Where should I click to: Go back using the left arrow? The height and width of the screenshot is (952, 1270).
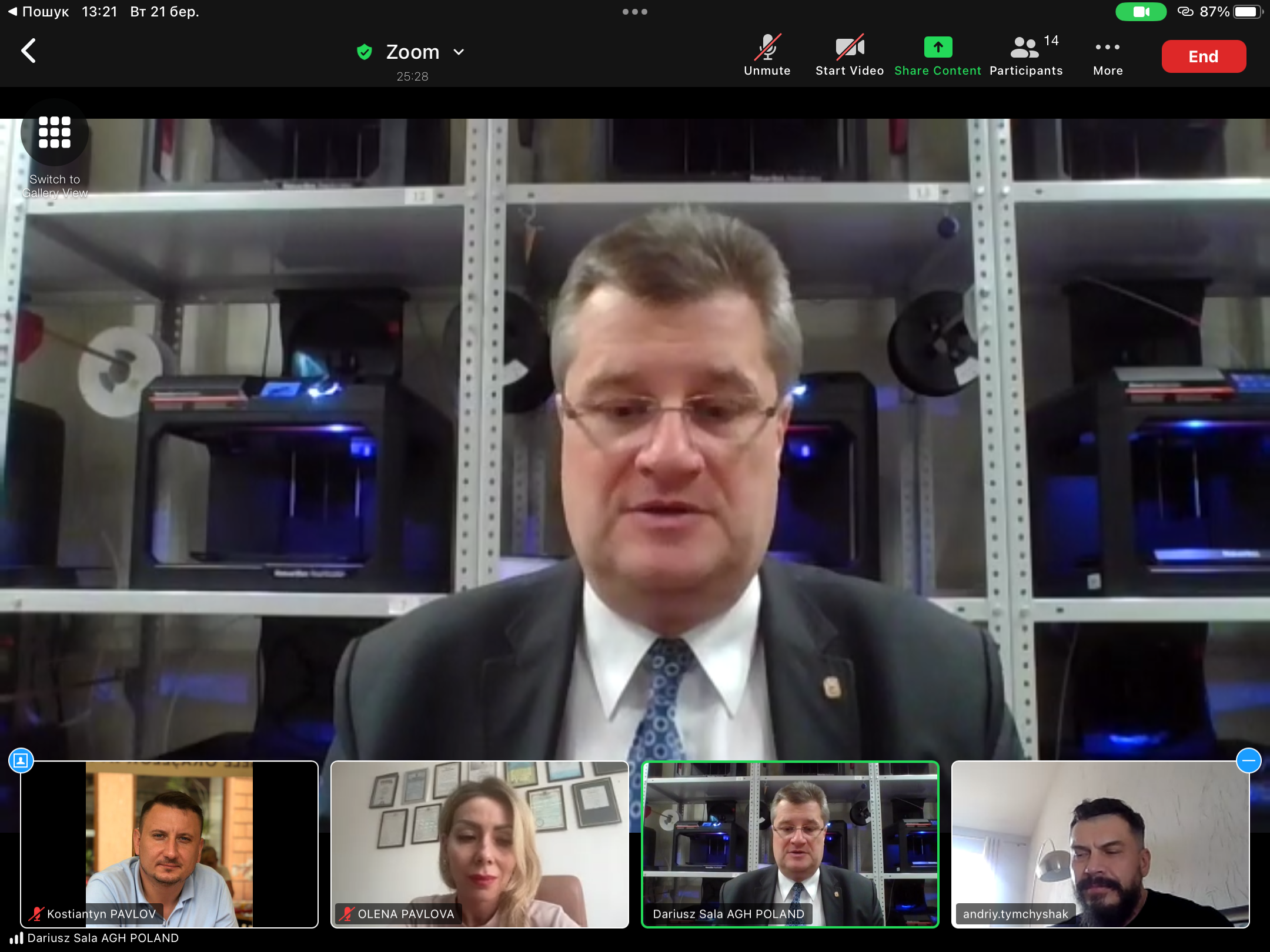(28, 51)
